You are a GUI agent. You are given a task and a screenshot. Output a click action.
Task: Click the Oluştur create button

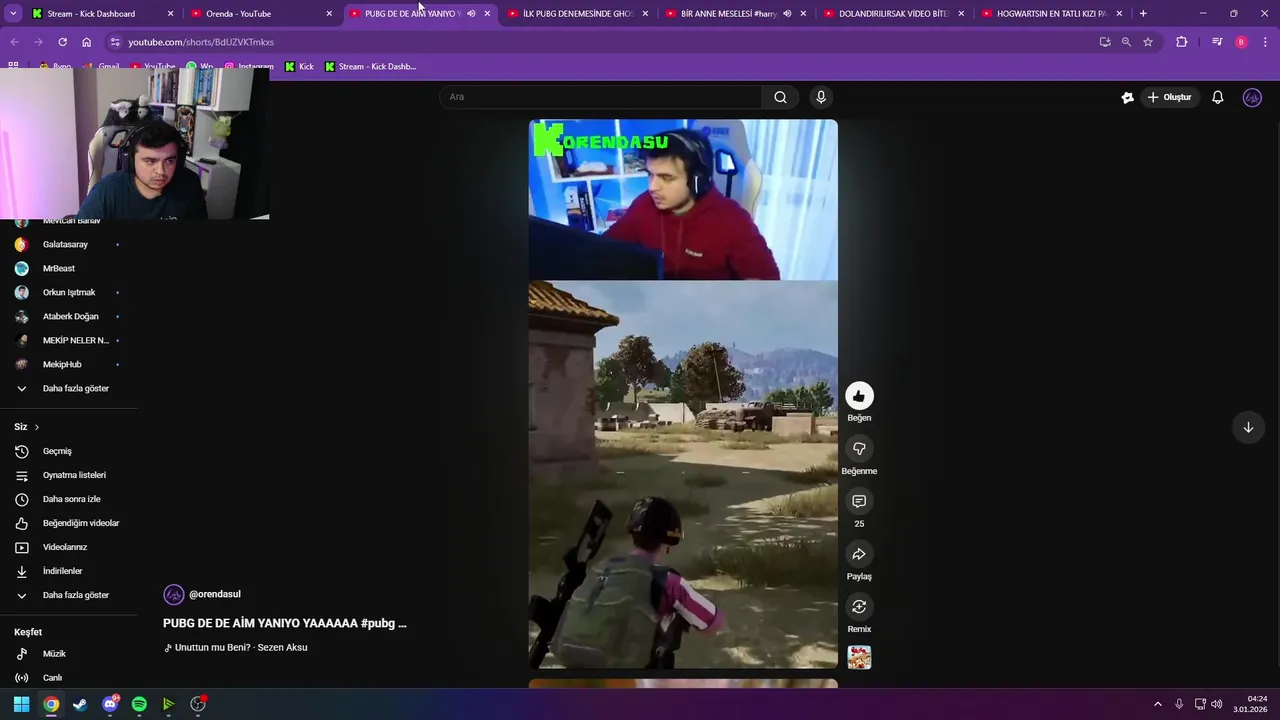(1169, 97)
